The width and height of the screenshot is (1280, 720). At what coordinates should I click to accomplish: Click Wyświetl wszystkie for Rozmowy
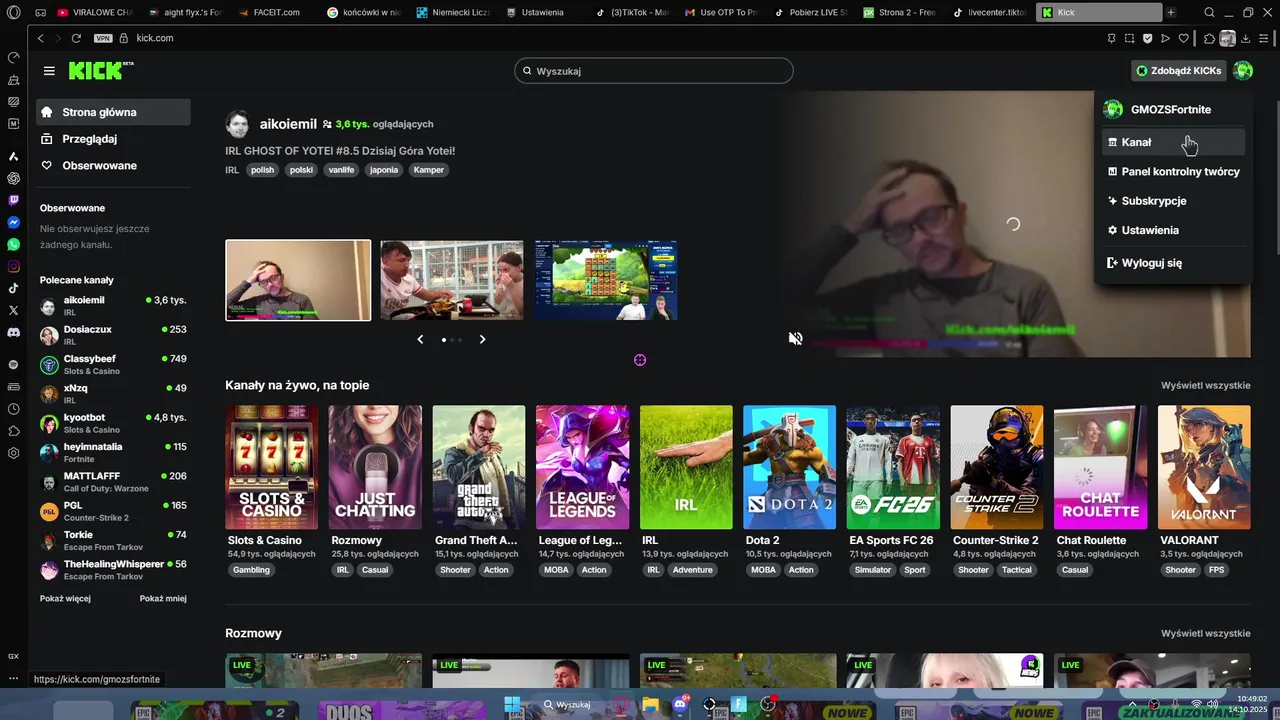(1205, 633)
